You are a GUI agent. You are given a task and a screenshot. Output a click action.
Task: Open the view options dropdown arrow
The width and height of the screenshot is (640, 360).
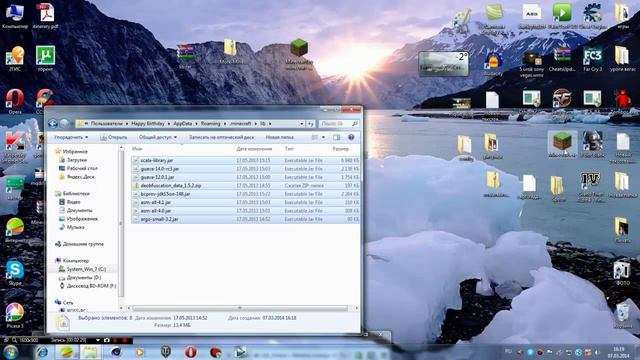pos(323,137)
